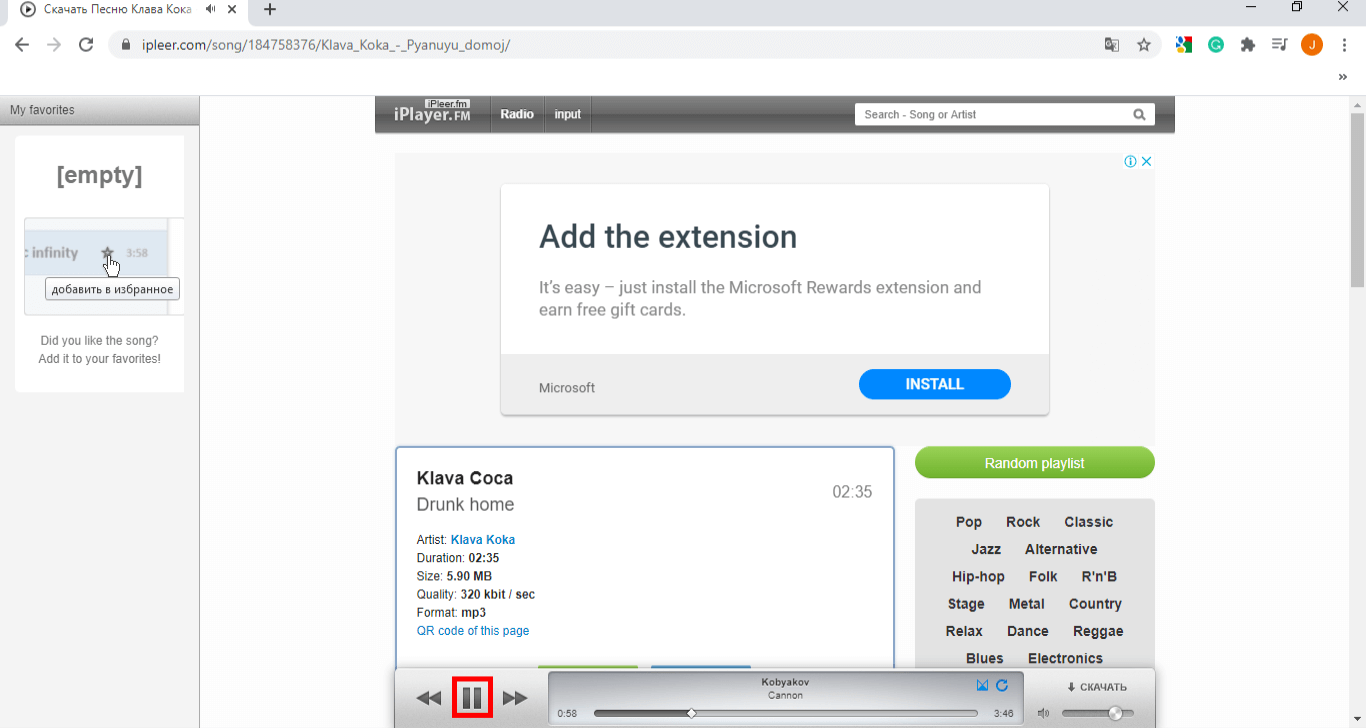The width and height of the screenshot is (1366, 728).
Task: Toggle shuffle icon in player
Action: tap(982, 685)
